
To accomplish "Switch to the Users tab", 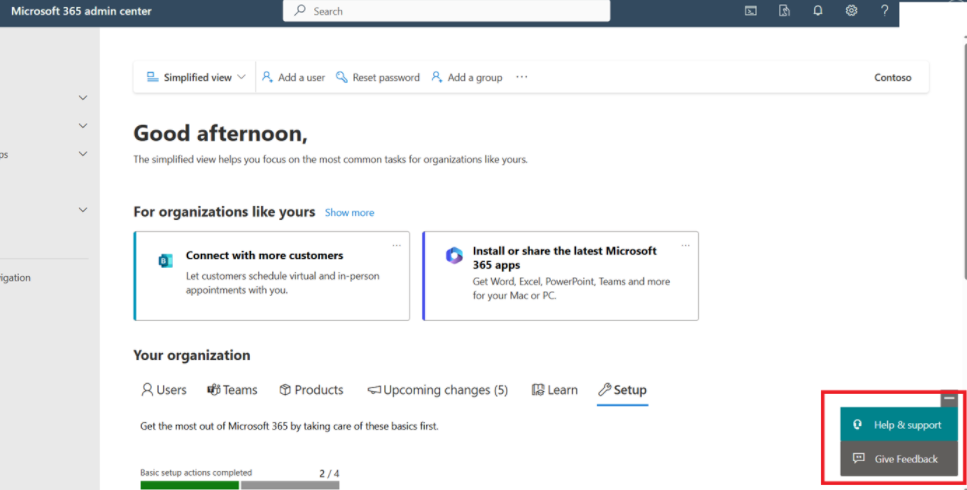I will tap(163, 390).
